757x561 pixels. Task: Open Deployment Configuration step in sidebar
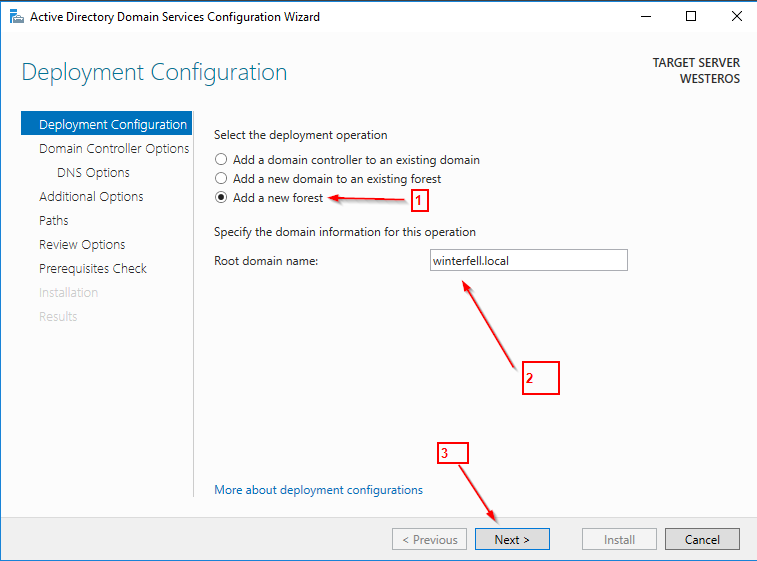click(107, 124)
